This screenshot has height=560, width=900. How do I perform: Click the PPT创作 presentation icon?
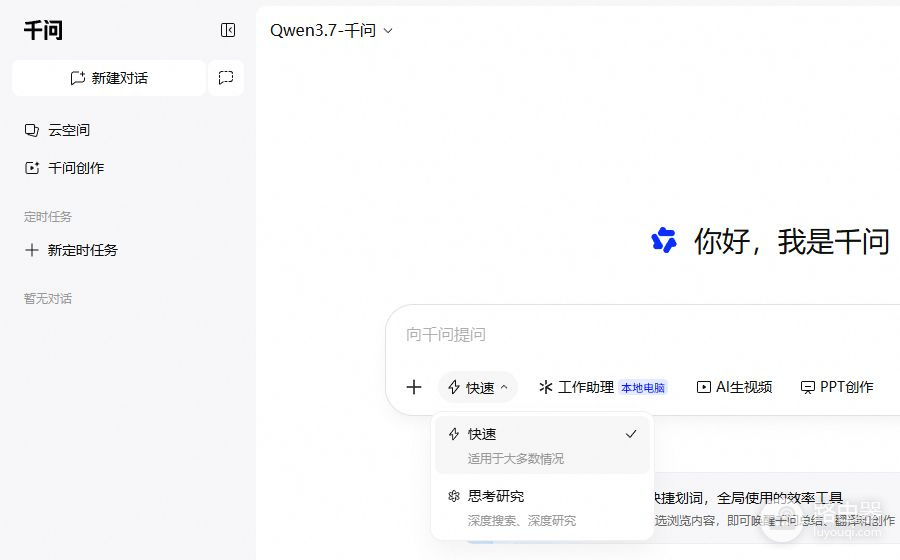click(x=808, y=388)
